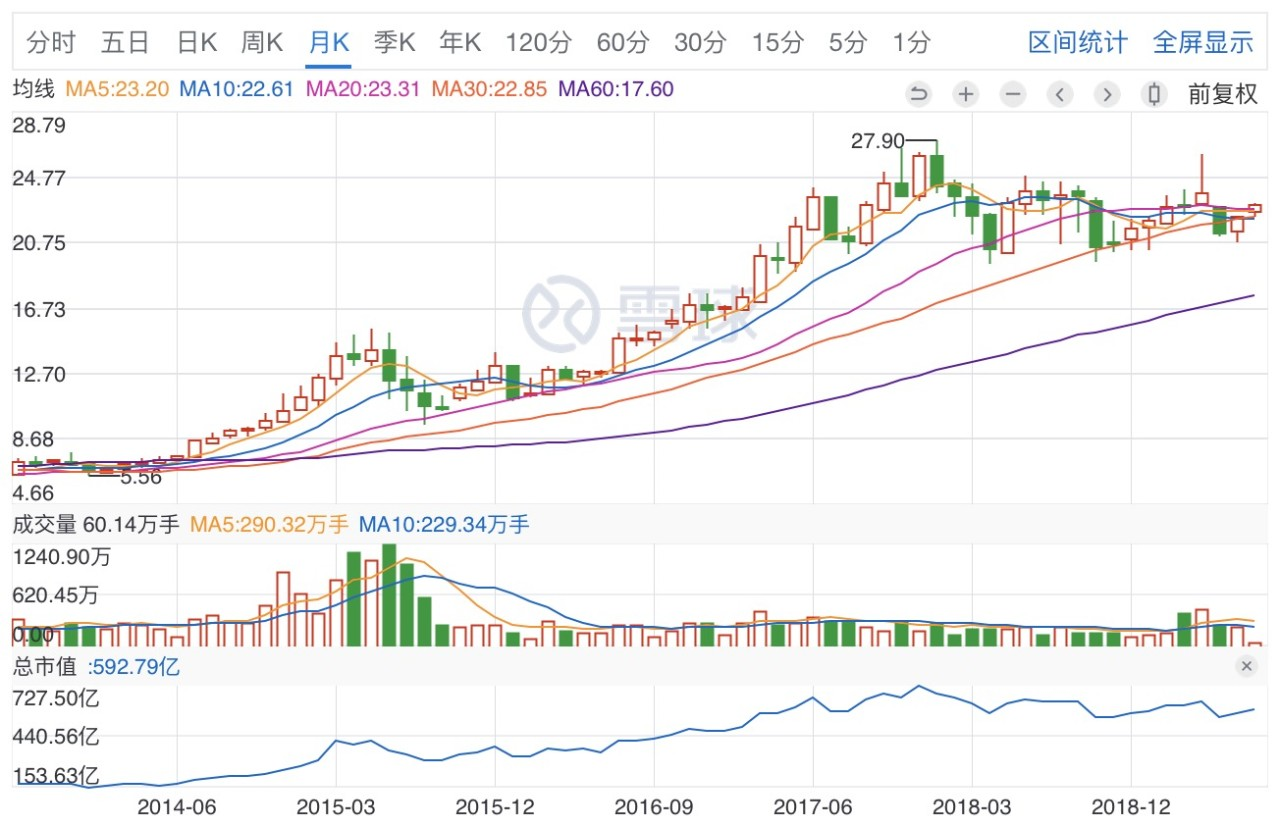The width and height of the screenshot is (1280, 826).
Task: Zoom in chart with plus icon
Action: (965, 94)
